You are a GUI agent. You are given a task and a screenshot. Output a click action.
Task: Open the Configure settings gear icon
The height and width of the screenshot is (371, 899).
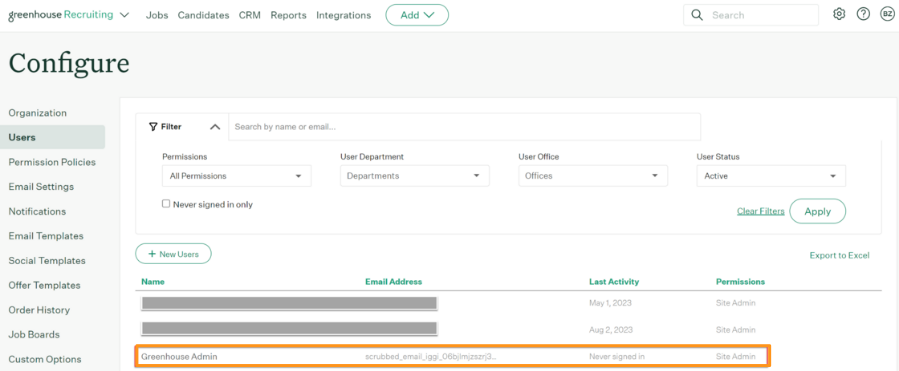[839, 15]
